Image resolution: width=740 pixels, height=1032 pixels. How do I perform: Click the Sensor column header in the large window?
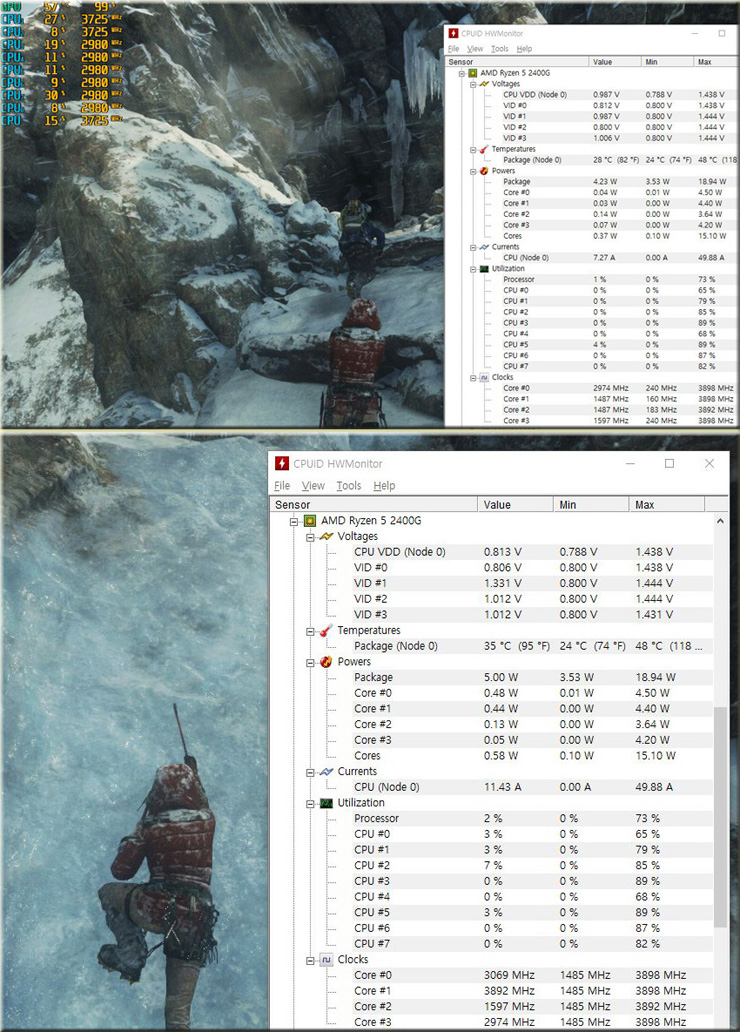(x=374, y=505)
